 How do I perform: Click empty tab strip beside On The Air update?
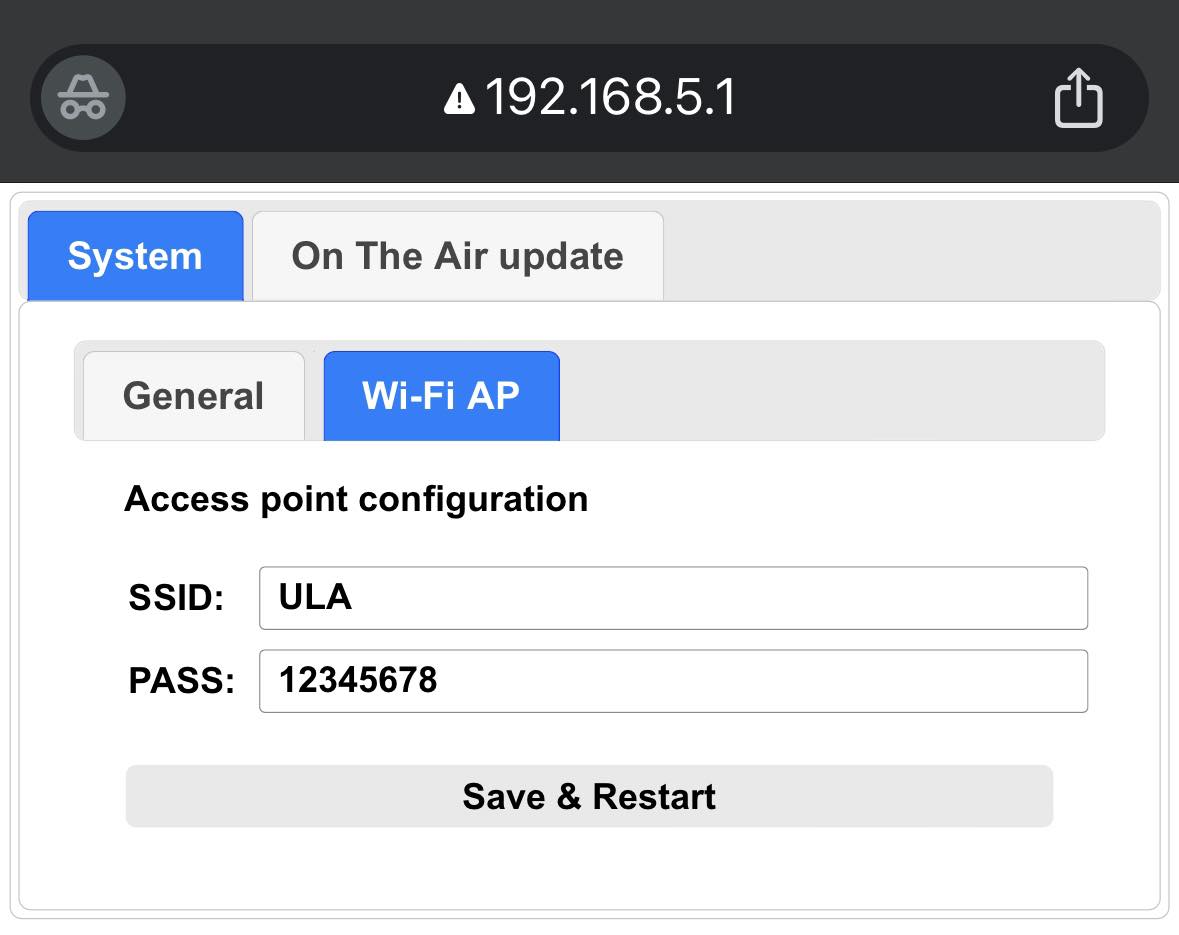pos(911,252)
